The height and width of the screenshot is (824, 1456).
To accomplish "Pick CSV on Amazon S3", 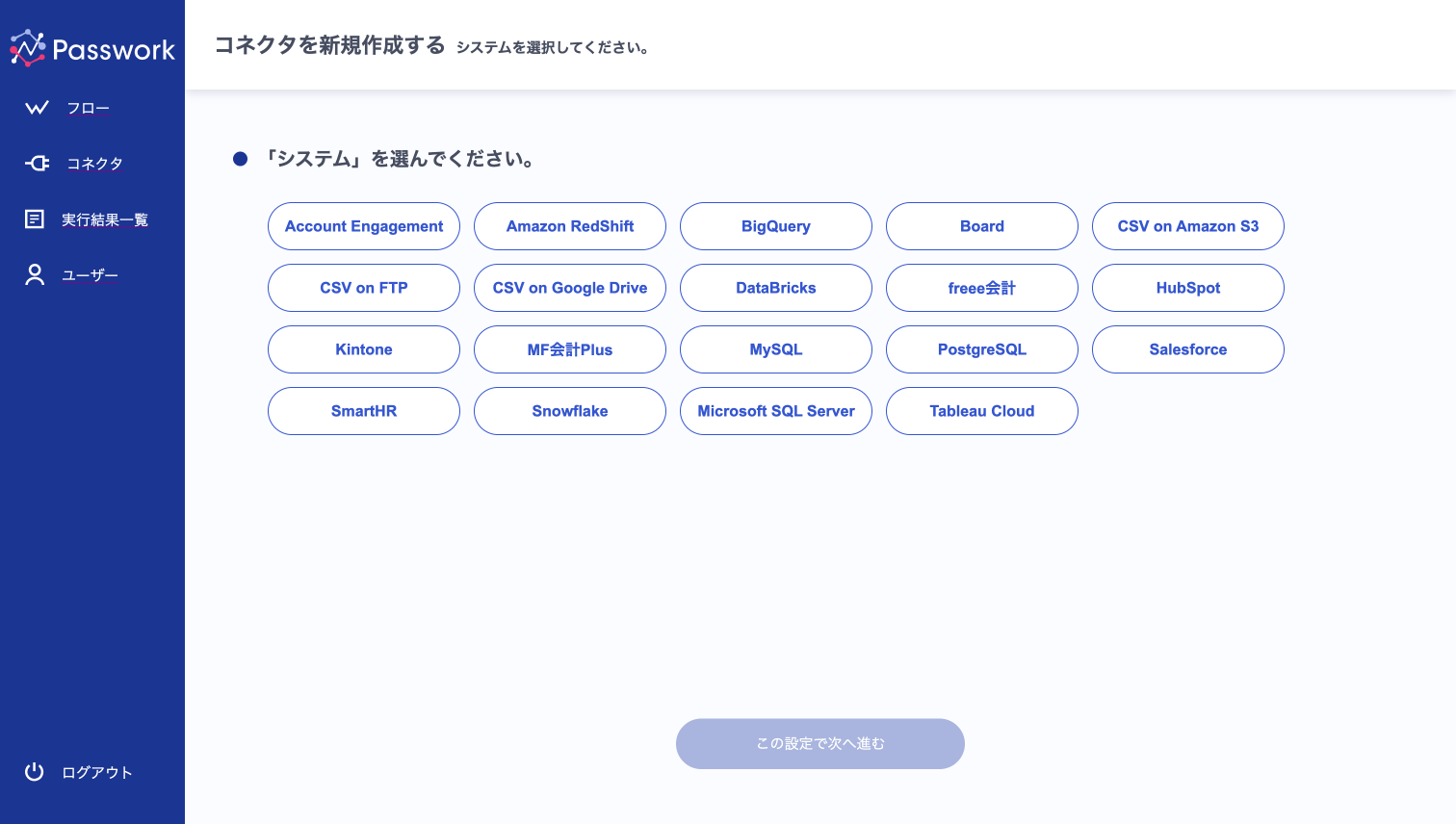I will tap(1188, 226).
